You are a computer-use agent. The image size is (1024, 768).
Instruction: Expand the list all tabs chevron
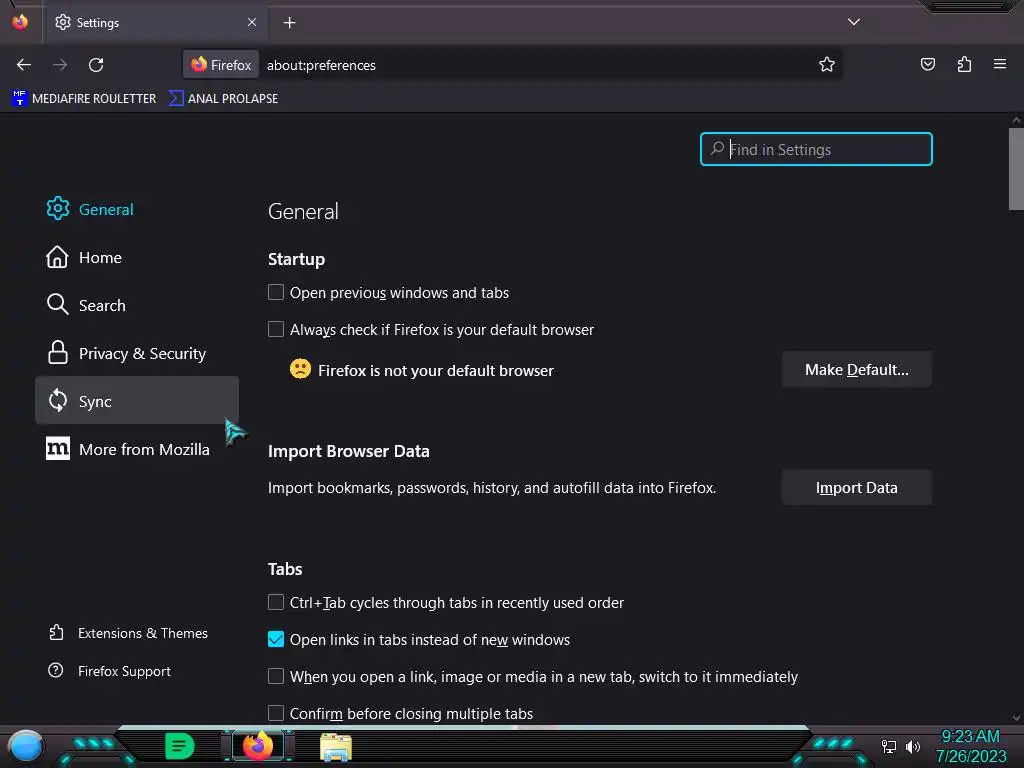[854, 22]
